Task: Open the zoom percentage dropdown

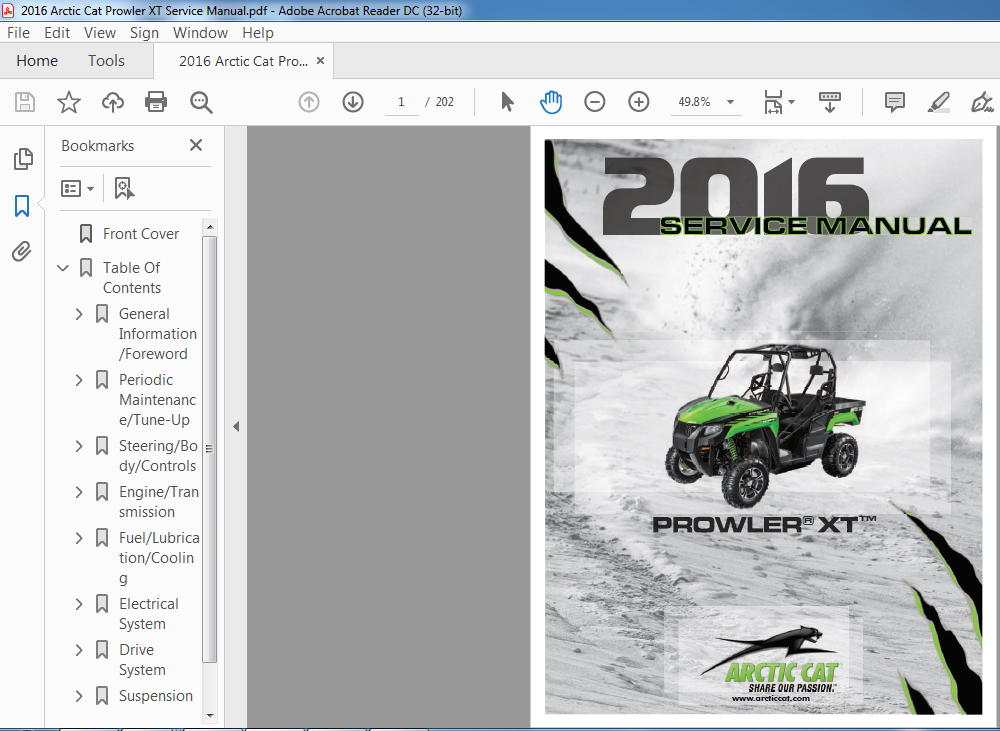Action: pyautogui.click(x=730, y=102)
